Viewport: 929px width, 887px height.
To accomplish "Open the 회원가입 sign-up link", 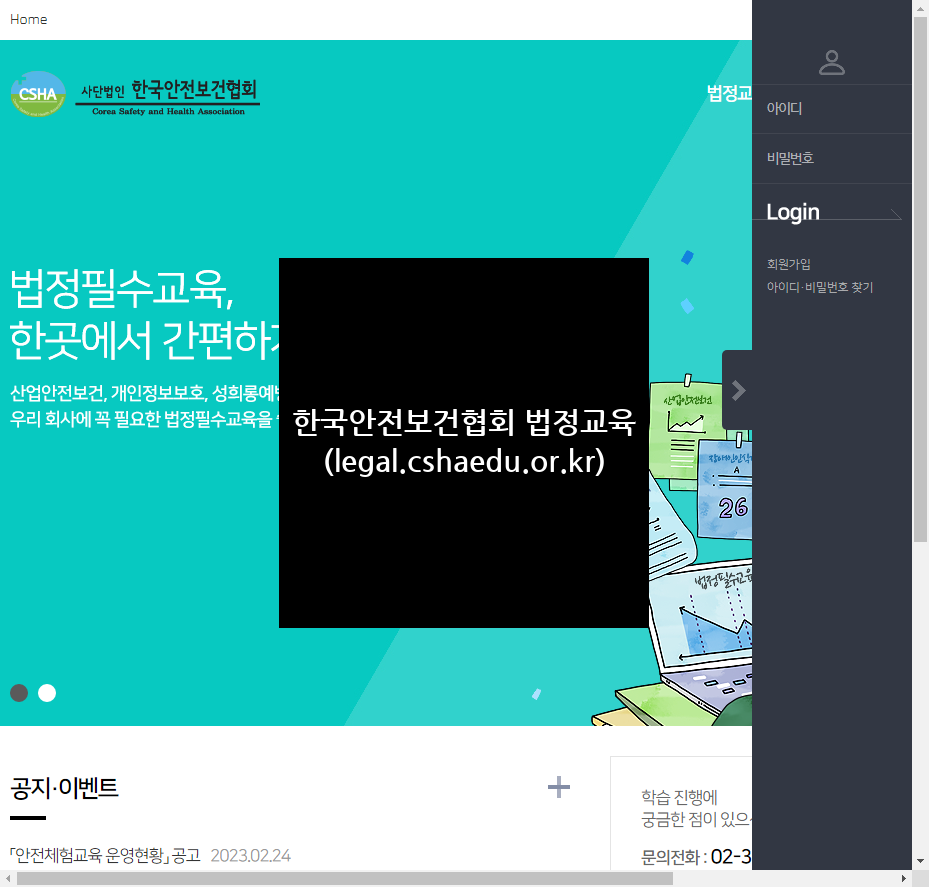I will (788, 264).
